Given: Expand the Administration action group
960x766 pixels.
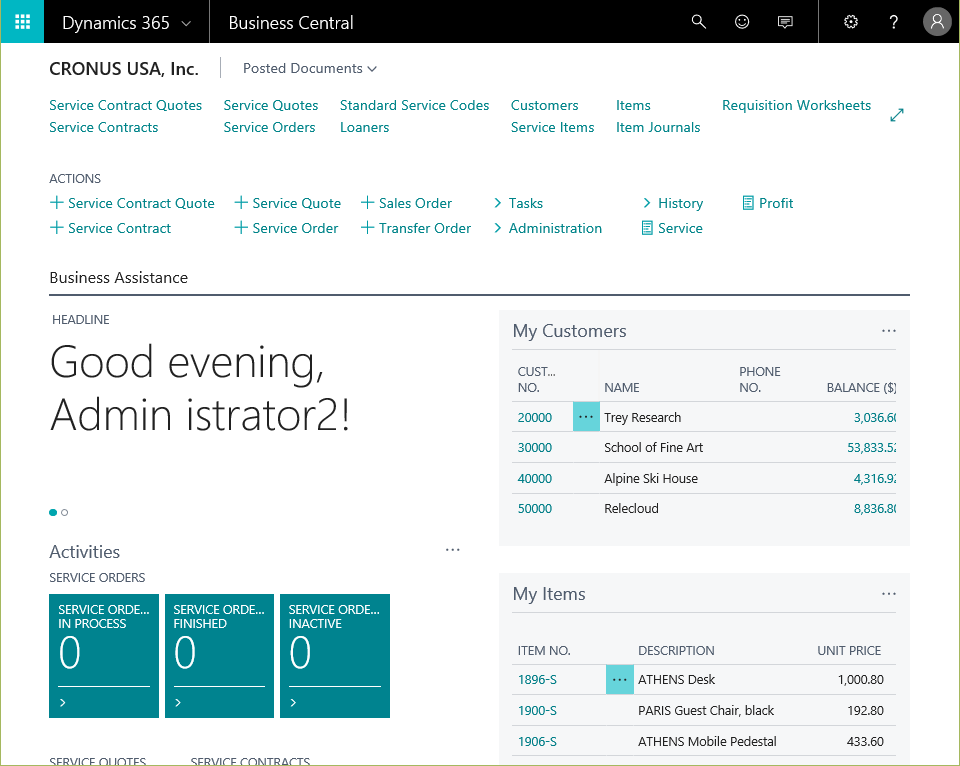Looking at the screenshot, I should click(547, 228).
